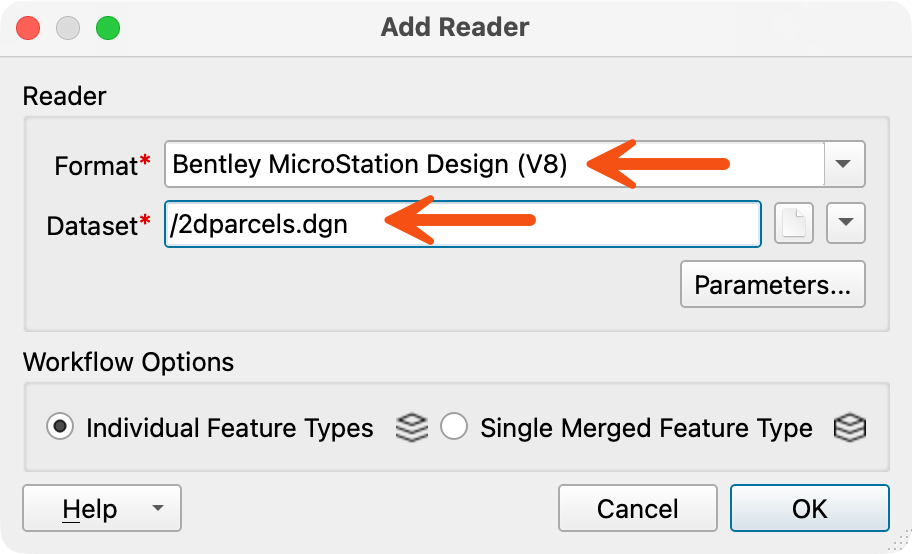The height and width of the screenshot is (554, 912).
Task: Confirm with the OK button
Action: pyautogui.click(x=810, y=508)
